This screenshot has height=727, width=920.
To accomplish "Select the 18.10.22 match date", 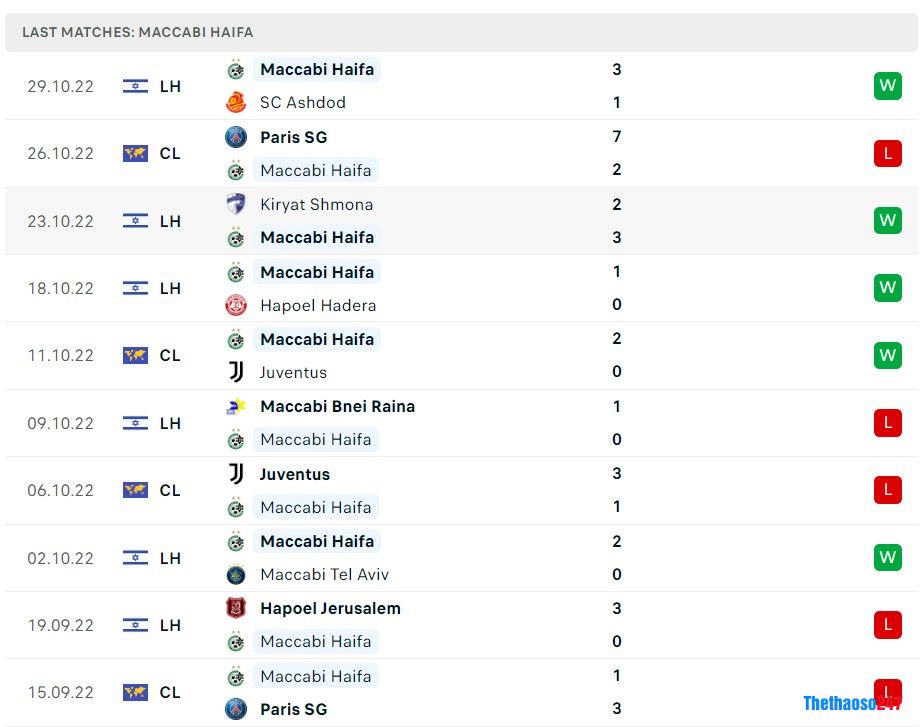I will (61, 288).
